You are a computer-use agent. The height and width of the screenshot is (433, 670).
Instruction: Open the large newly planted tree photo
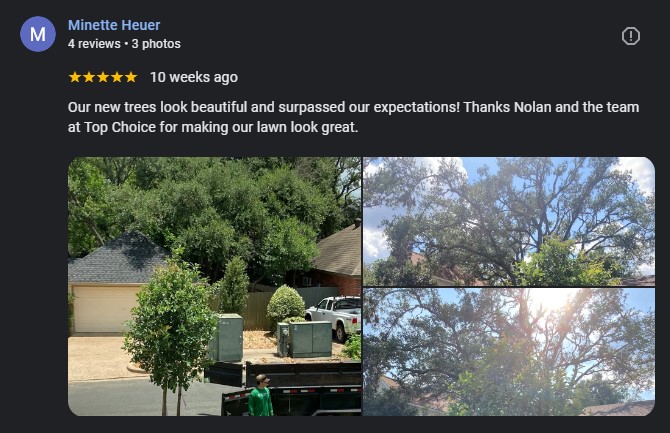pyautogui.click(x=215, y=286)
